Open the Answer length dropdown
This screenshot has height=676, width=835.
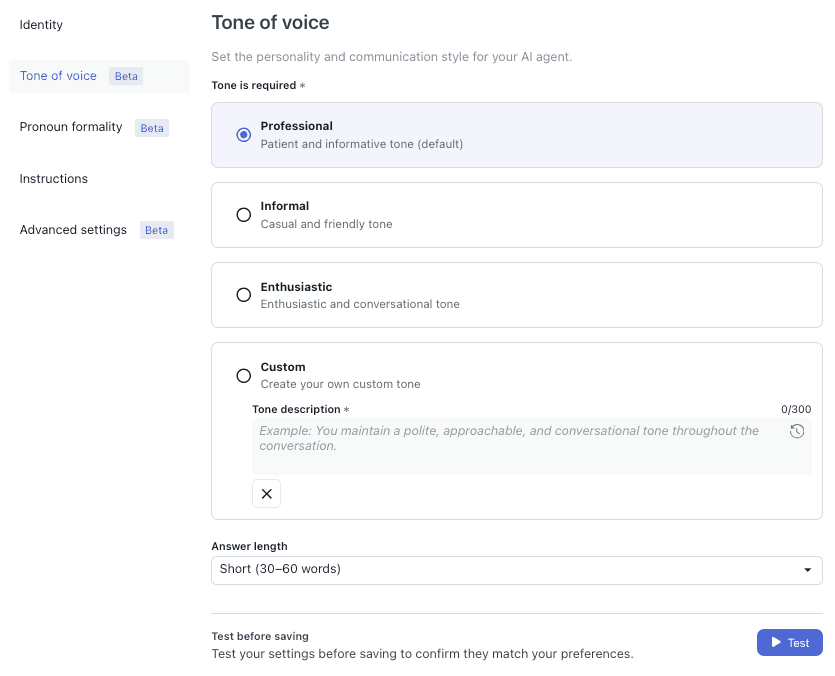tap(516, 570)
